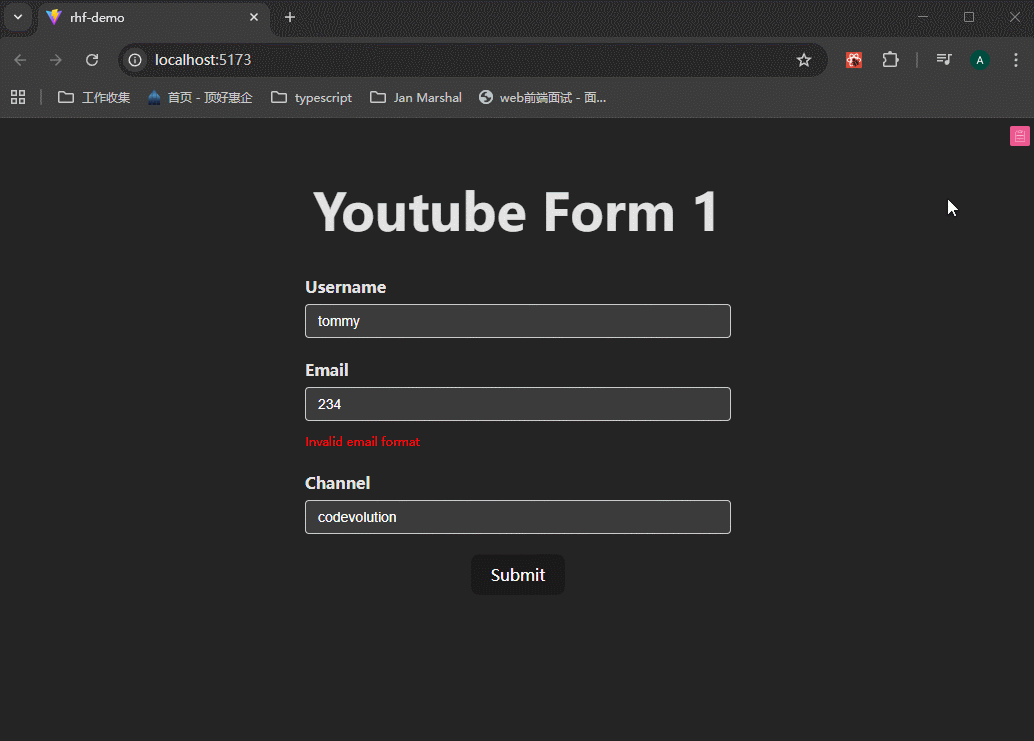Viewport: 1034px width, 741px height.
Task: Bookmark this page with star icon
Action: [804, 60]
